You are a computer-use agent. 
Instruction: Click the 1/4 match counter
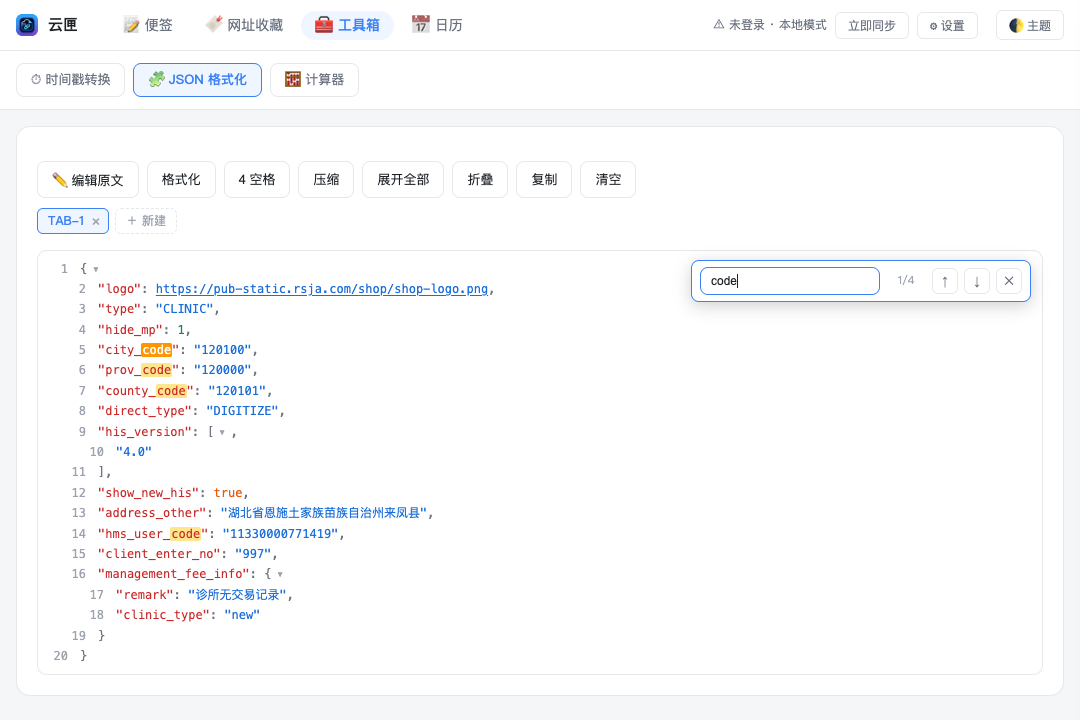coord(906,280)
